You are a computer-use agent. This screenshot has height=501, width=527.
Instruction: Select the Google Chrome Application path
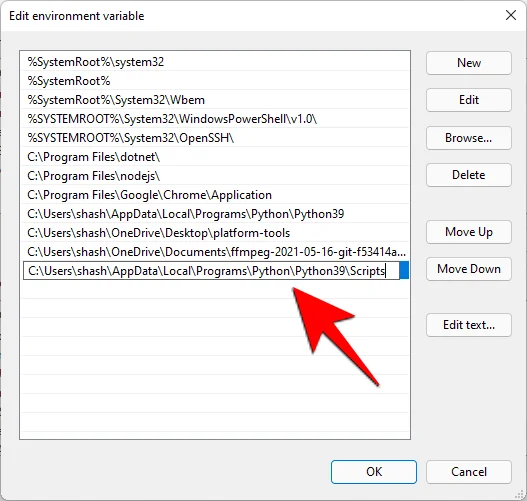(215, 195)
